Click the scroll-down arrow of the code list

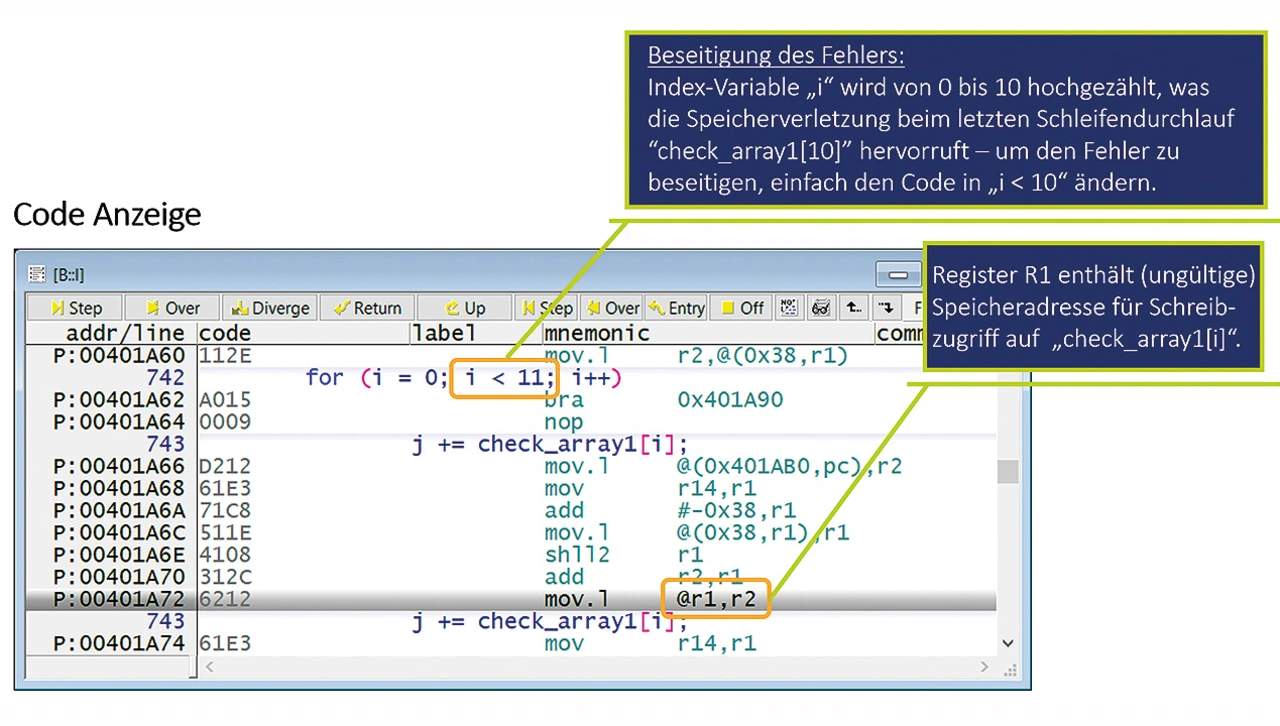1007,644
